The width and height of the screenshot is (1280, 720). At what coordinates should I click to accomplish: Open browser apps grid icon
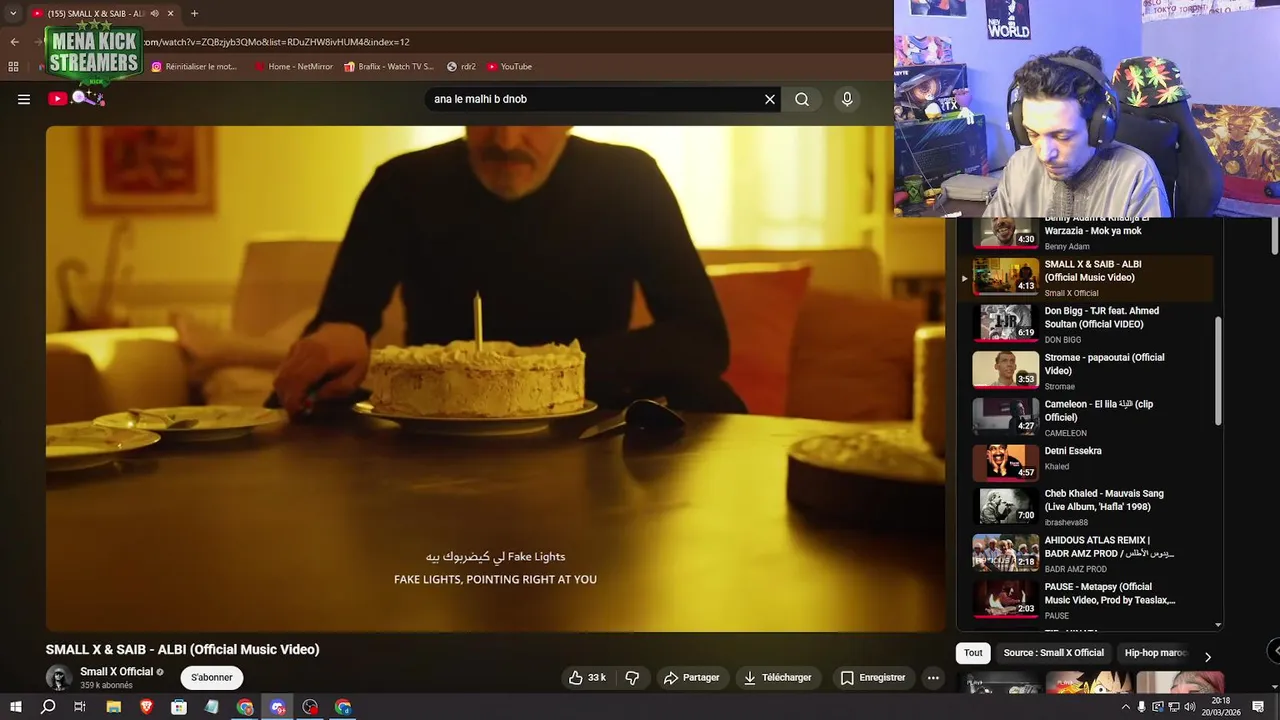coord(13,67)
